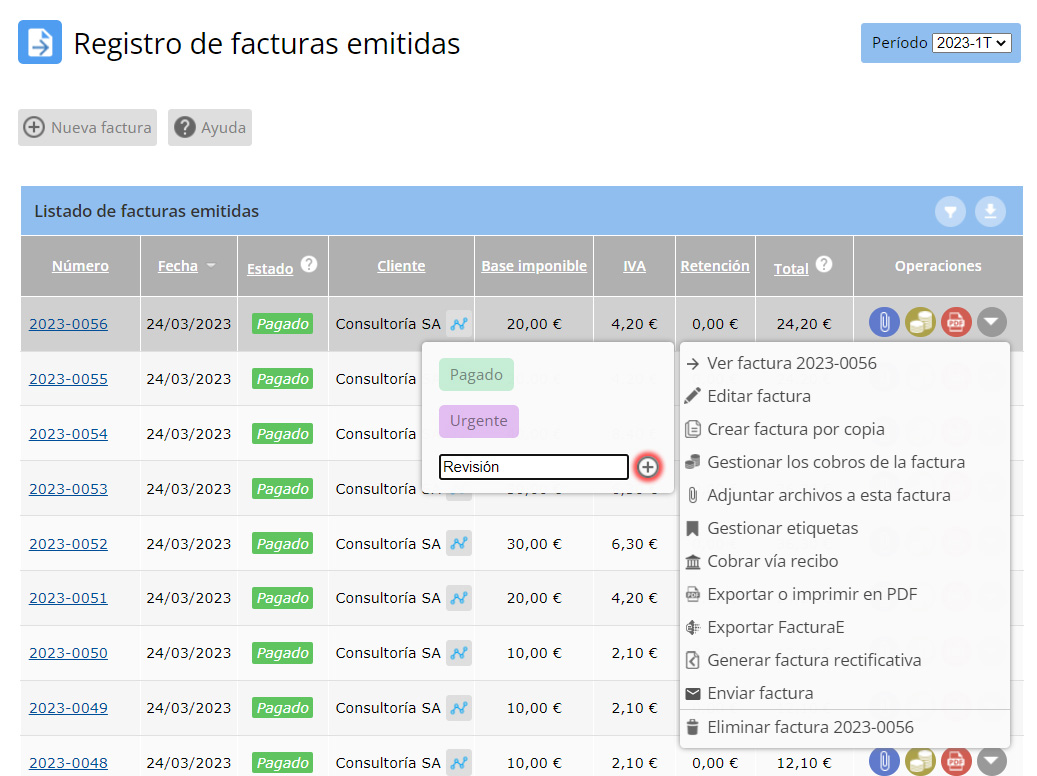The width and height of the screenshot is (1037, 776).
Task: Expand the operations arrow for invoice 2023-0048
Action: [991, 761]
